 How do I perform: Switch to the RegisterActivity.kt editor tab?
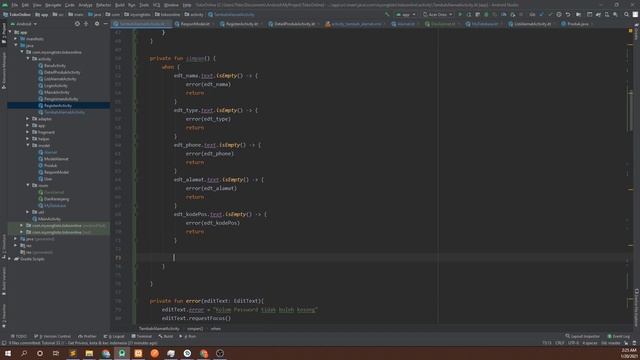click(x=242, y=24)
